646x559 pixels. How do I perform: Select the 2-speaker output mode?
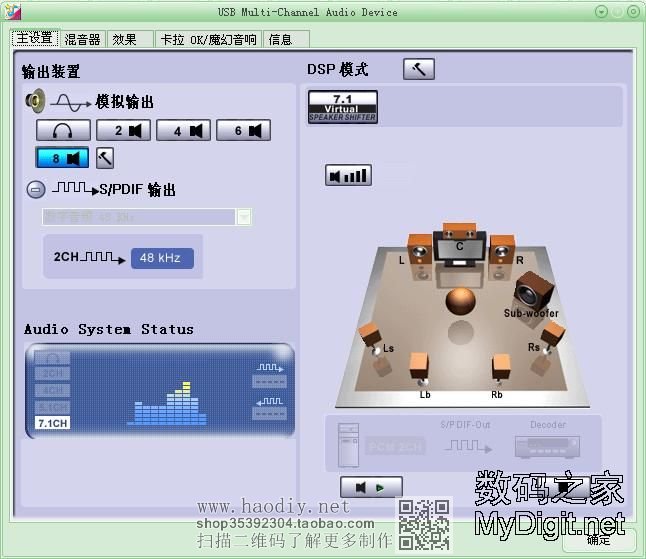pos(124,130)
